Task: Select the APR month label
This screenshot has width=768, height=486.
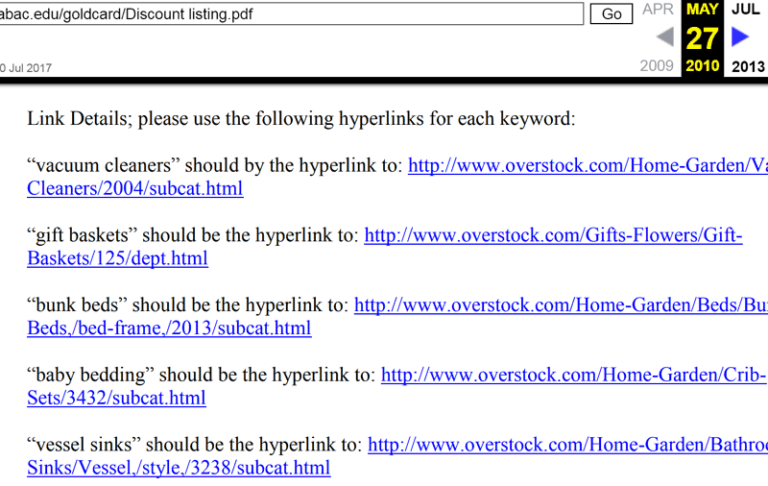Action: pos(658,9)
